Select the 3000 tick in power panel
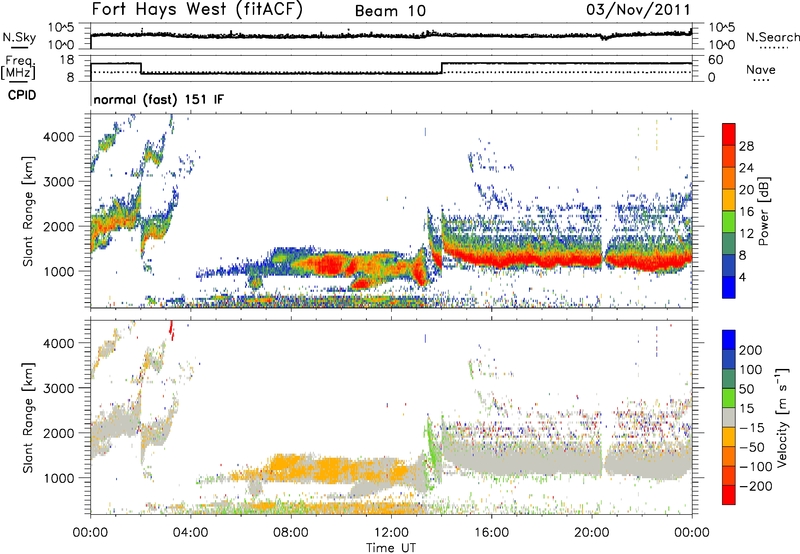The width and height of the screenshot is (800, 554). click(x=58, y=182)
